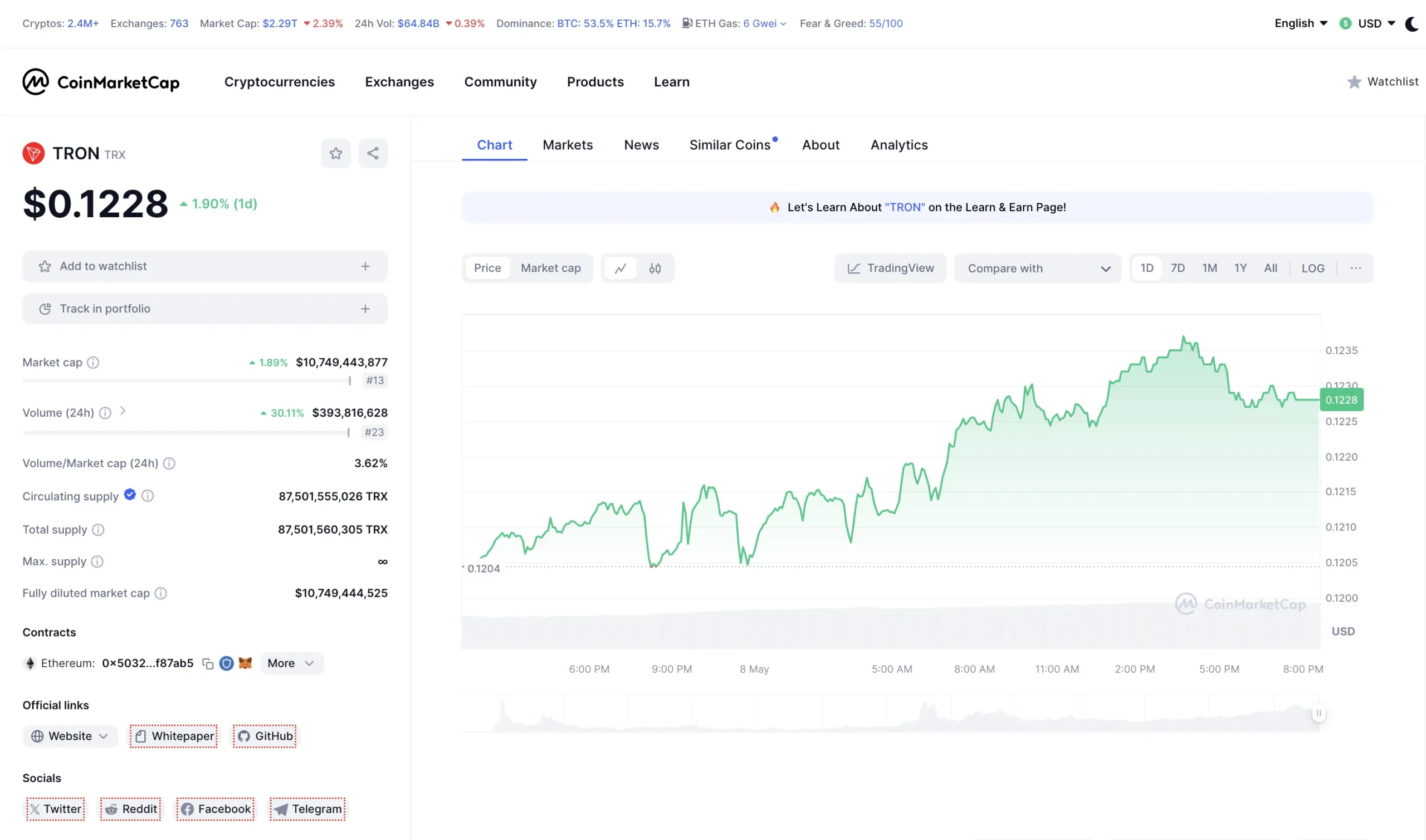Open the English language dropdown
The image size is (1426, 840).
click(1301, 23)
